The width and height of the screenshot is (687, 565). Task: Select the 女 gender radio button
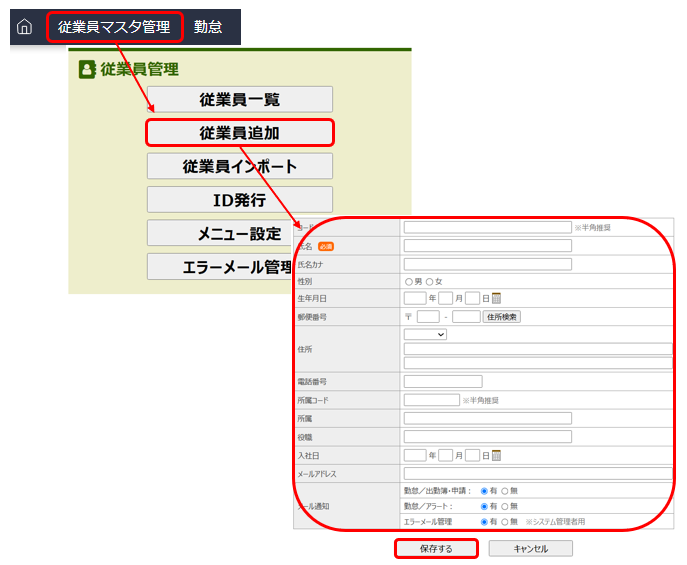(430, 281)
